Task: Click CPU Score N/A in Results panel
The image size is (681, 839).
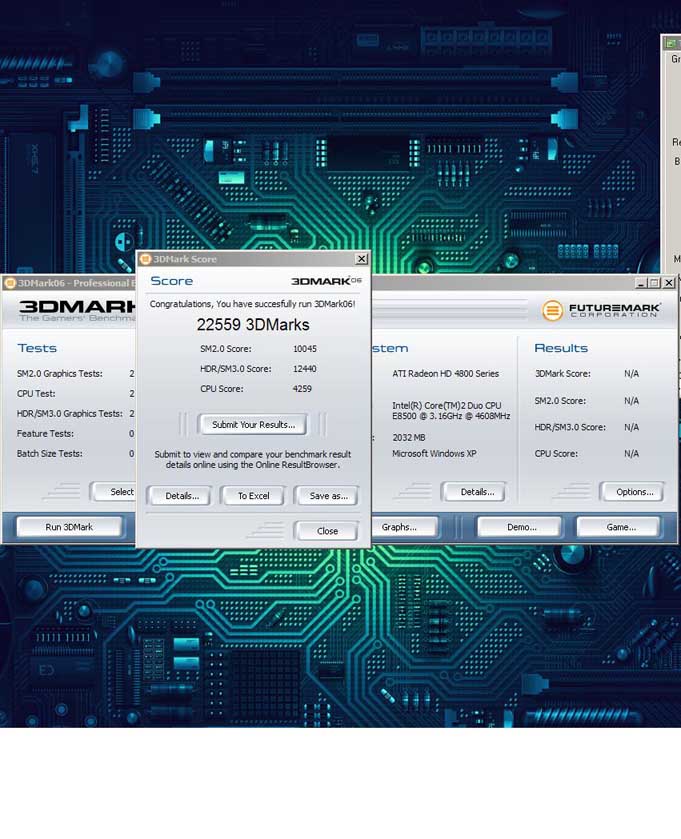Action: (x=631, y=453)
